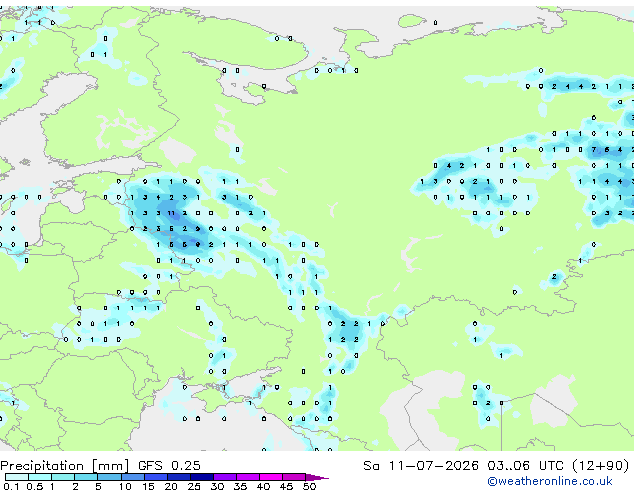634x490 pixels.
Task: Click the 10–15 mm legend color swatch
Action: tap(133, 477)
